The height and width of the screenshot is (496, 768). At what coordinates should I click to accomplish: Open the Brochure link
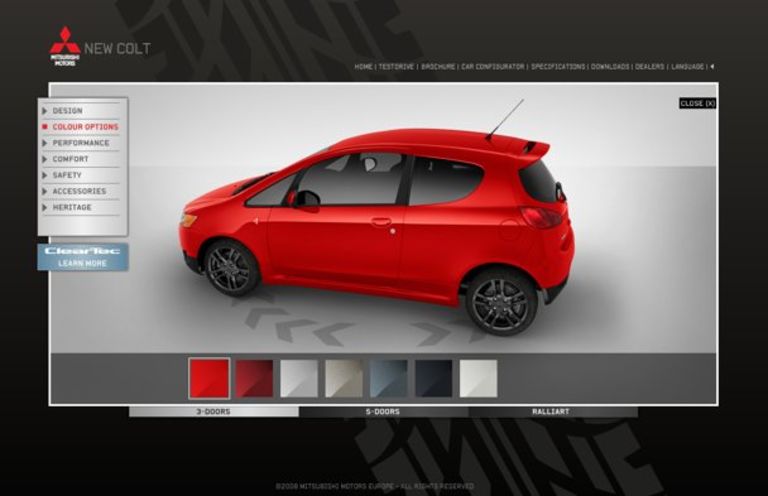438,67
